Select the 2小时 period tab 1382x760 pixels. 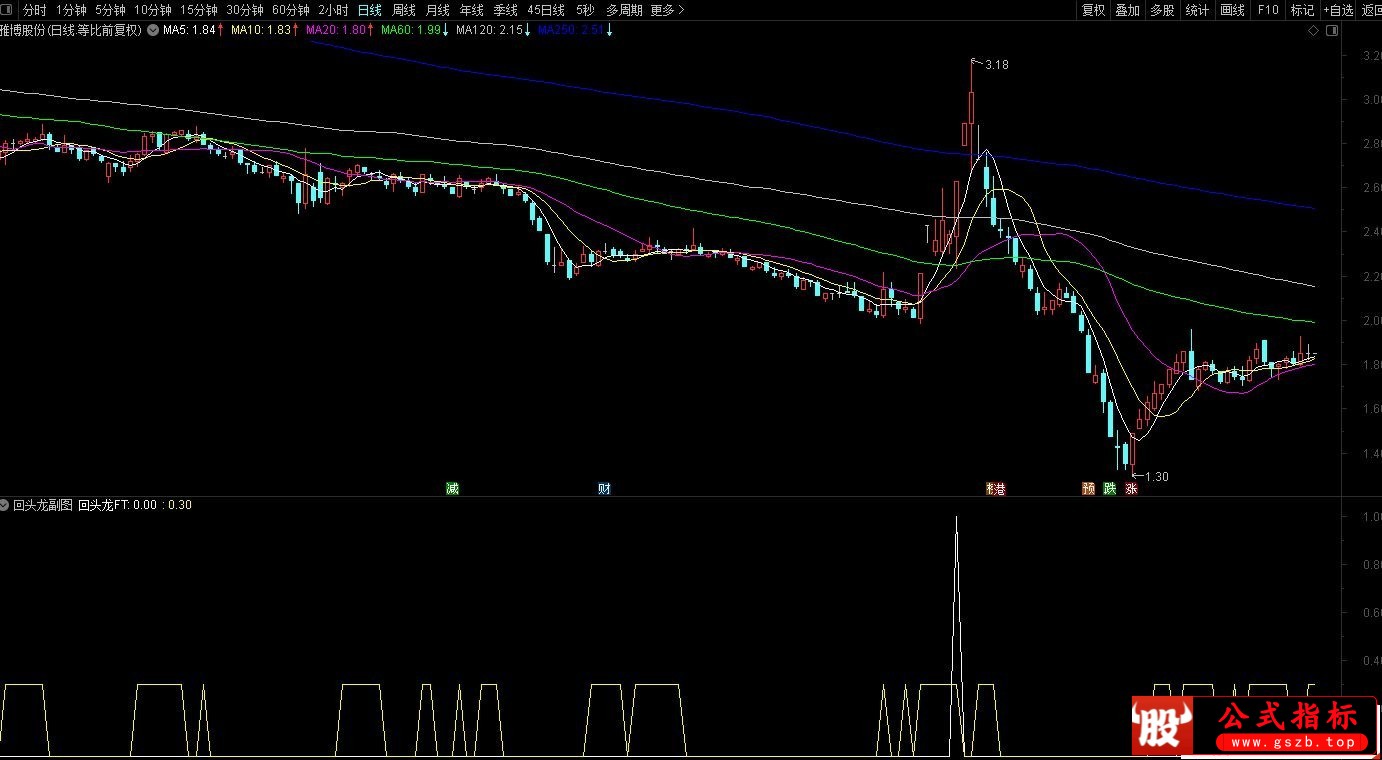(x=333, y=10)
